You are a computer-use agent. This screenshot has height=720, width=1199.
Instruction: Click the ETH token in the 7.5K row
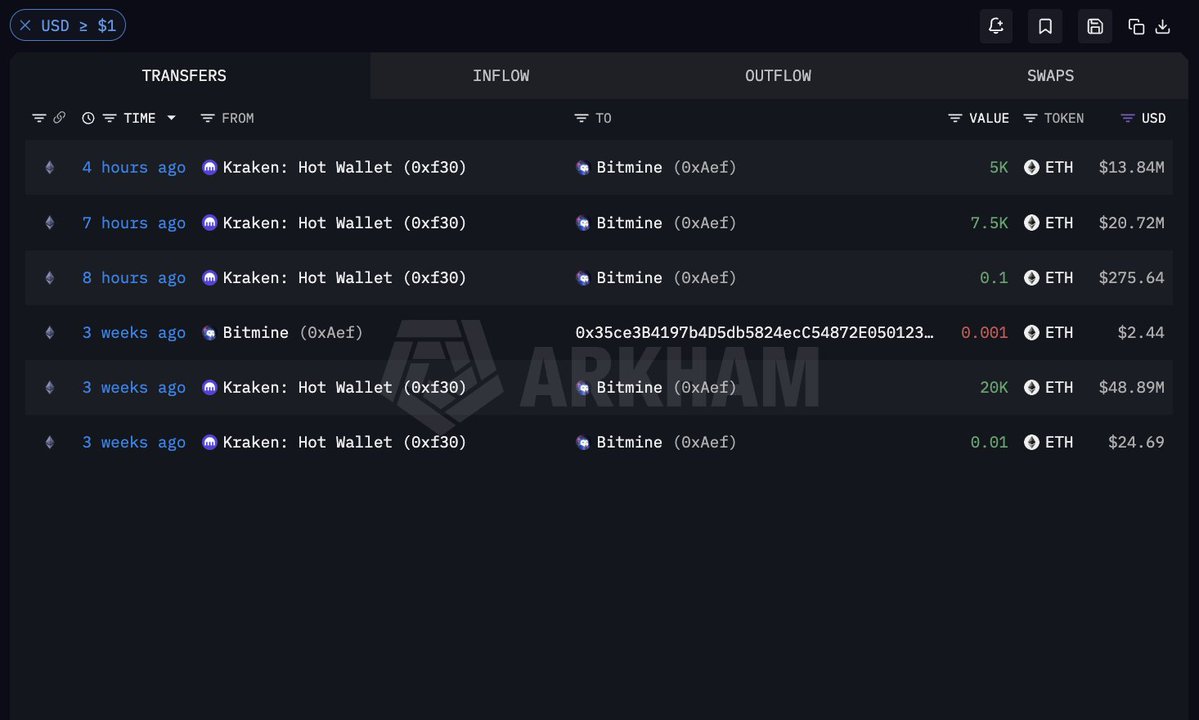click(x=1048, y=222)
